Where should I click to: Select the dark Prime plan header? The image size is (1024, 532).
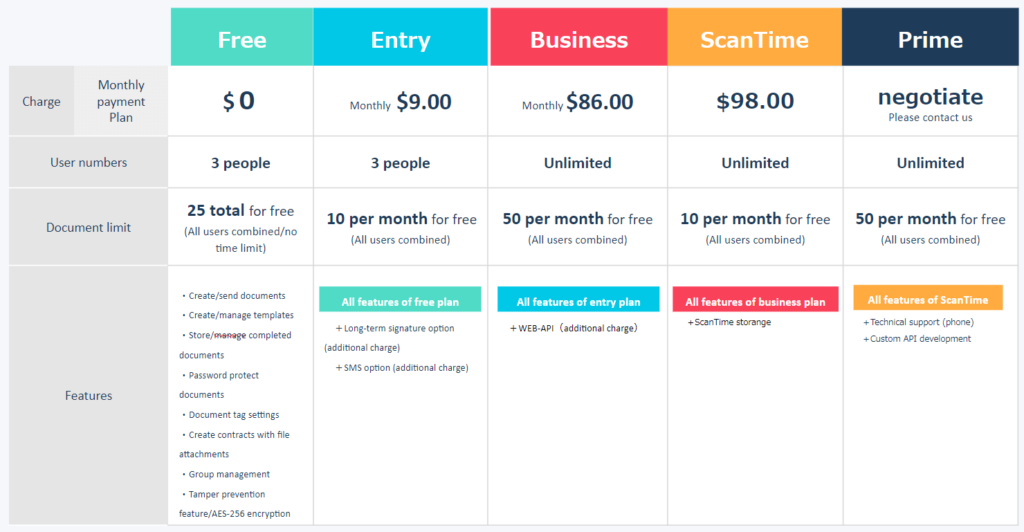(930, 37)
